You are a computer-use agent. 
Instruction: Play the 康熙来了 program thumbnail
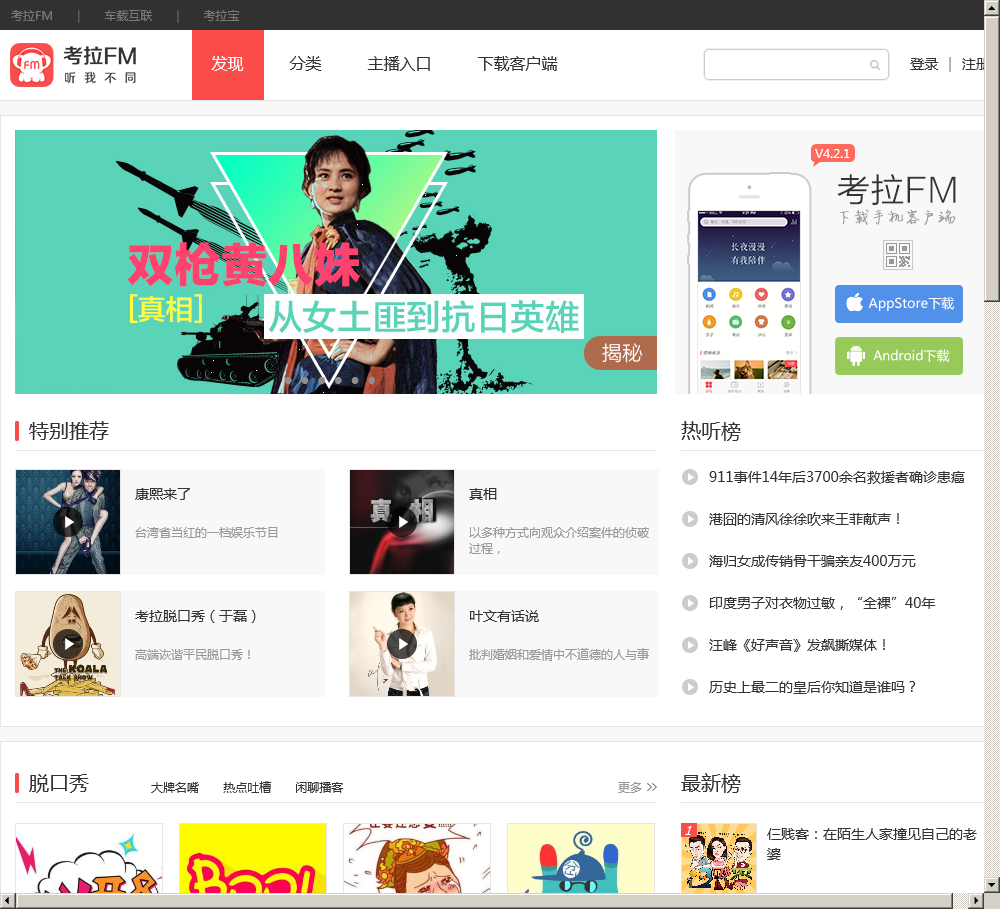point(68,522)
